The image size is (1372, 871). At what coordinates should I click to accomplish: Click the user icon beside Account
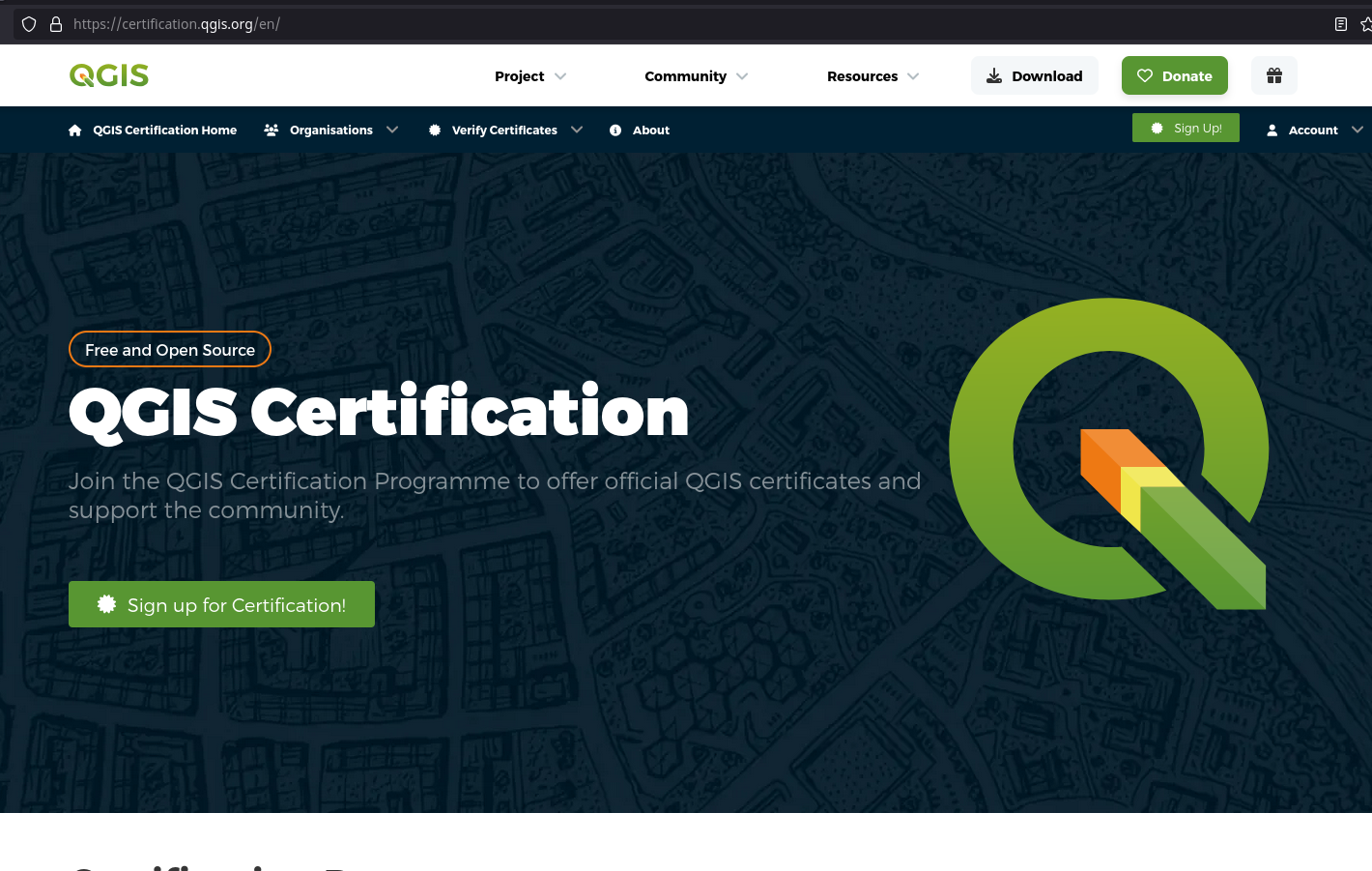click(1272, 131)
